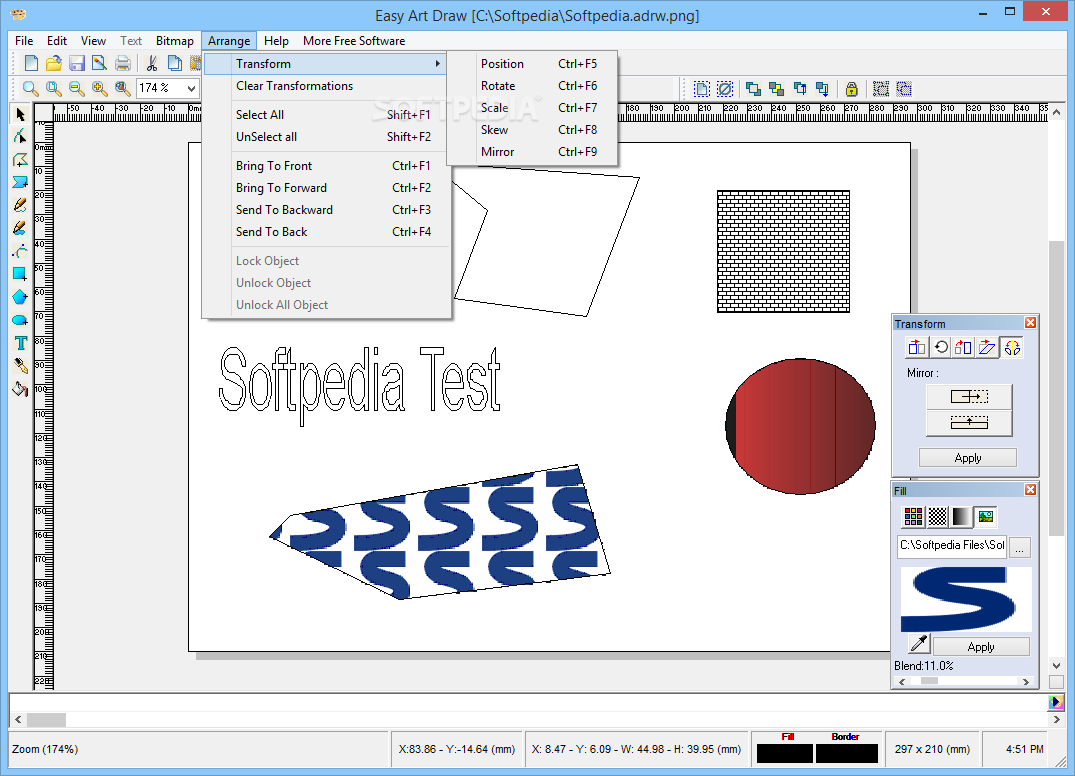Open the File menu
This screenshot has width=1075, height=776.
coord(24,41)
